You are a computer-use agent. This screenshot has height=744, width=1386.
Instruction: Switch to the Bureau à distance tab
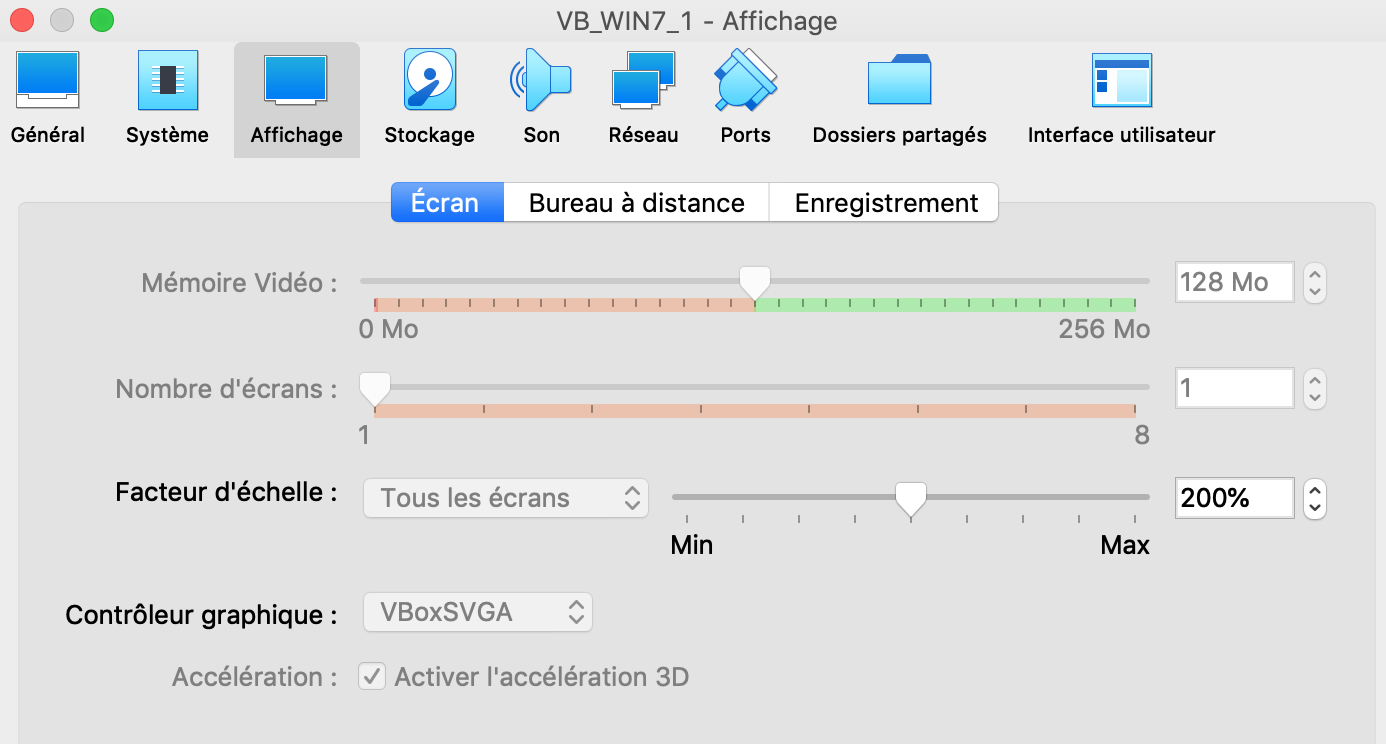click(636, 203)
